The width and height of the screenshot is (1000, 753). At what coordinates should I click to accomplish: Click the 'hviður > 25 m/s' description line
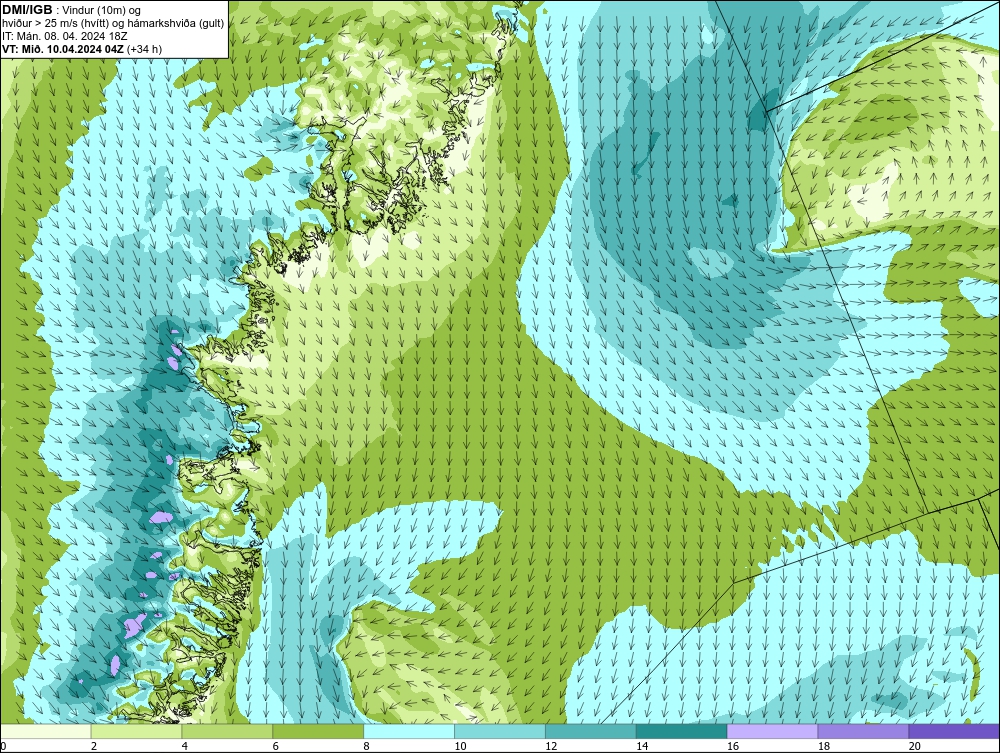113,23
